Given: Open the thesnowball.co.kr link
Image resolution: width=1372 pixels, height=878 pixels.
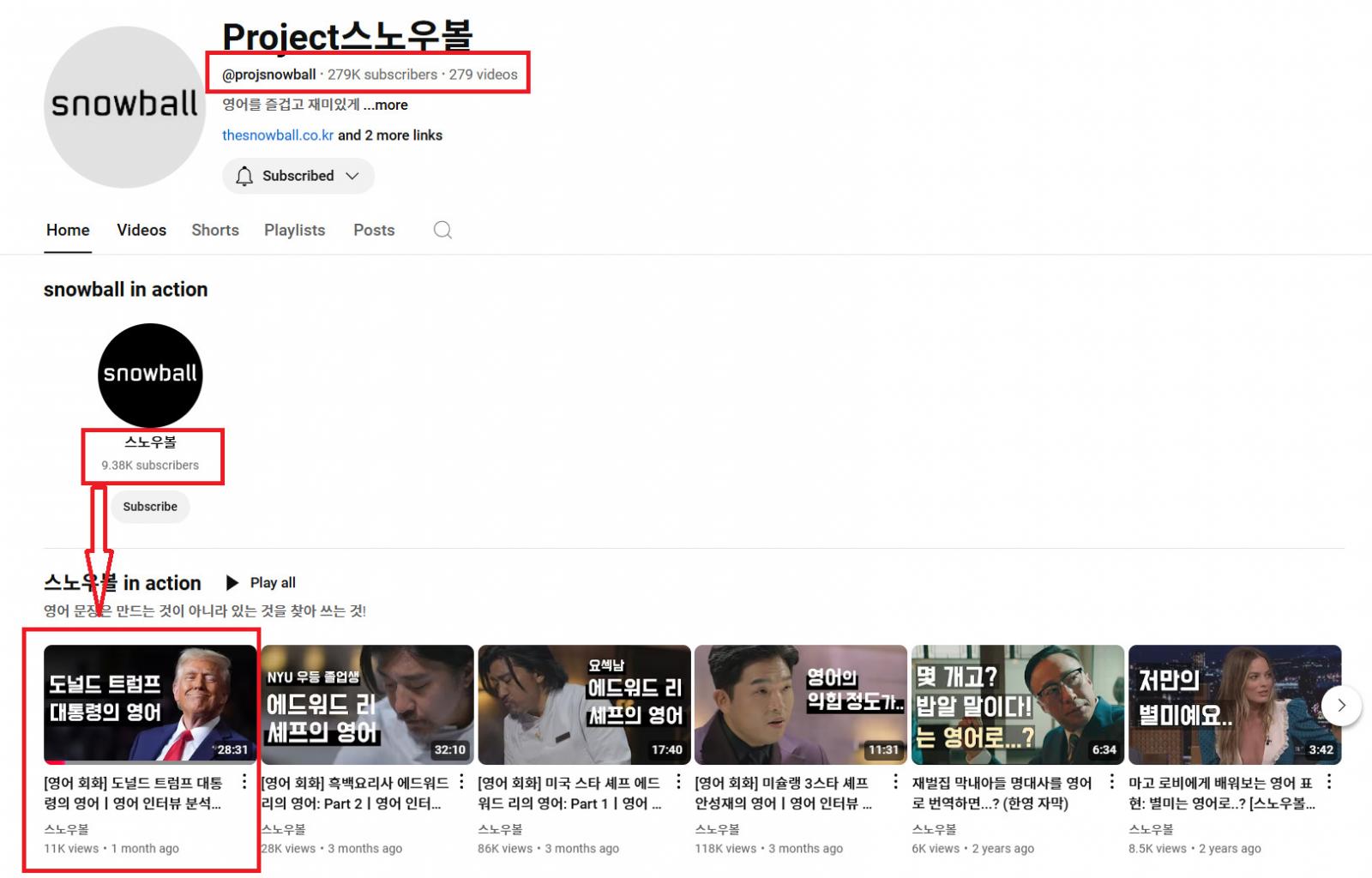Looking at the screenshot, I should tap(278, 135).
